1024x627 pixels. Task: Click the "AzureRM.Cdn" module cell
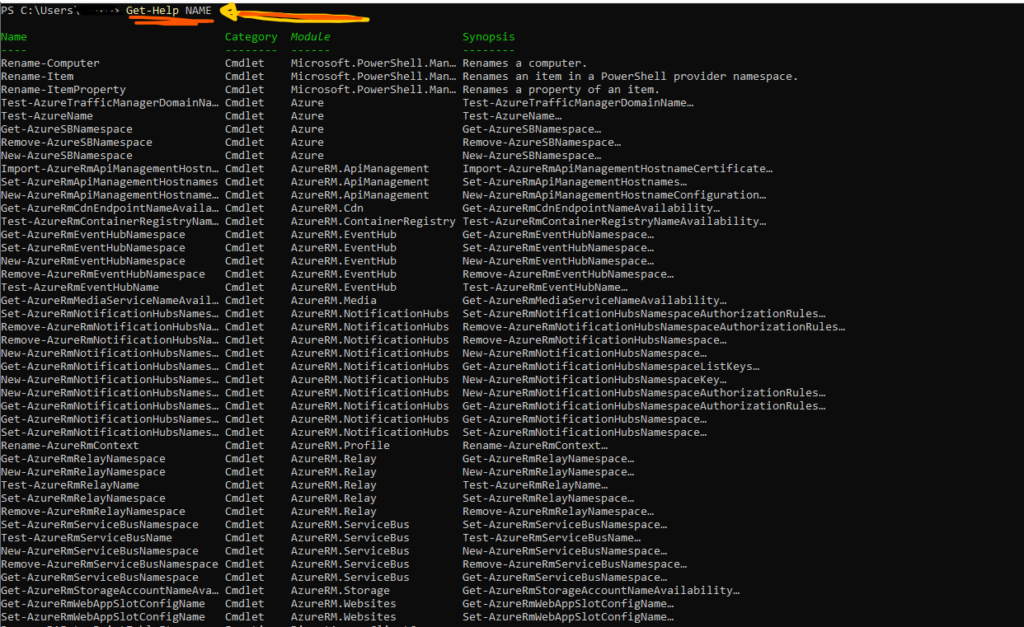(327, 208)
